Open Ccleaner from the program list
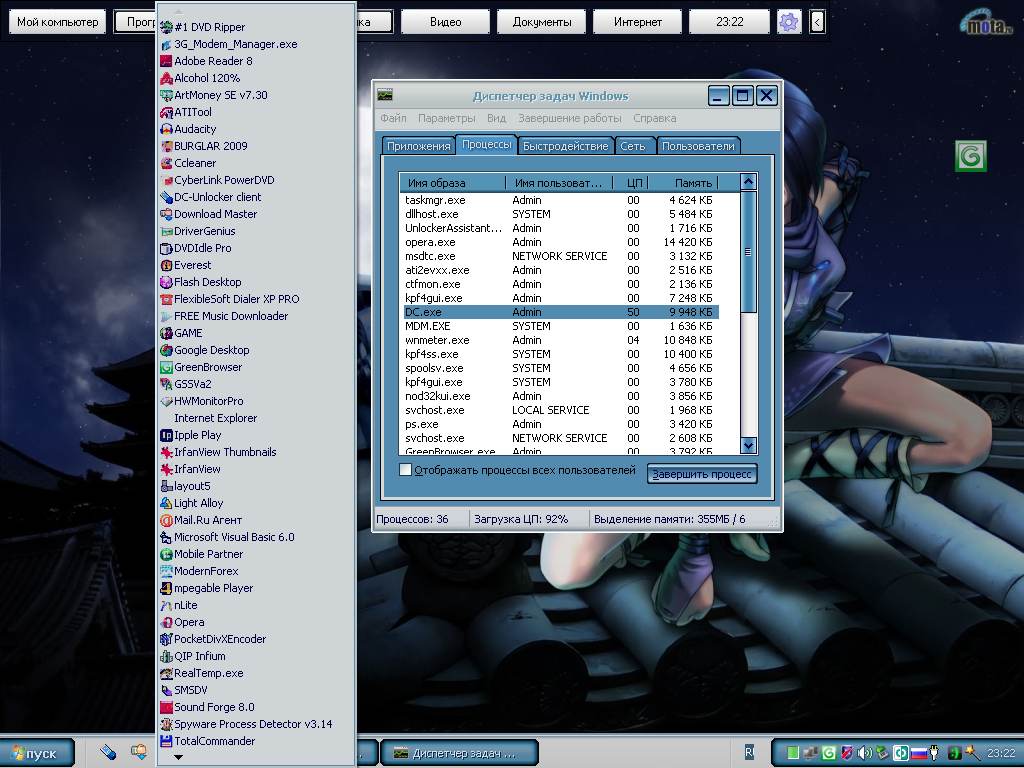 [188, 163]
